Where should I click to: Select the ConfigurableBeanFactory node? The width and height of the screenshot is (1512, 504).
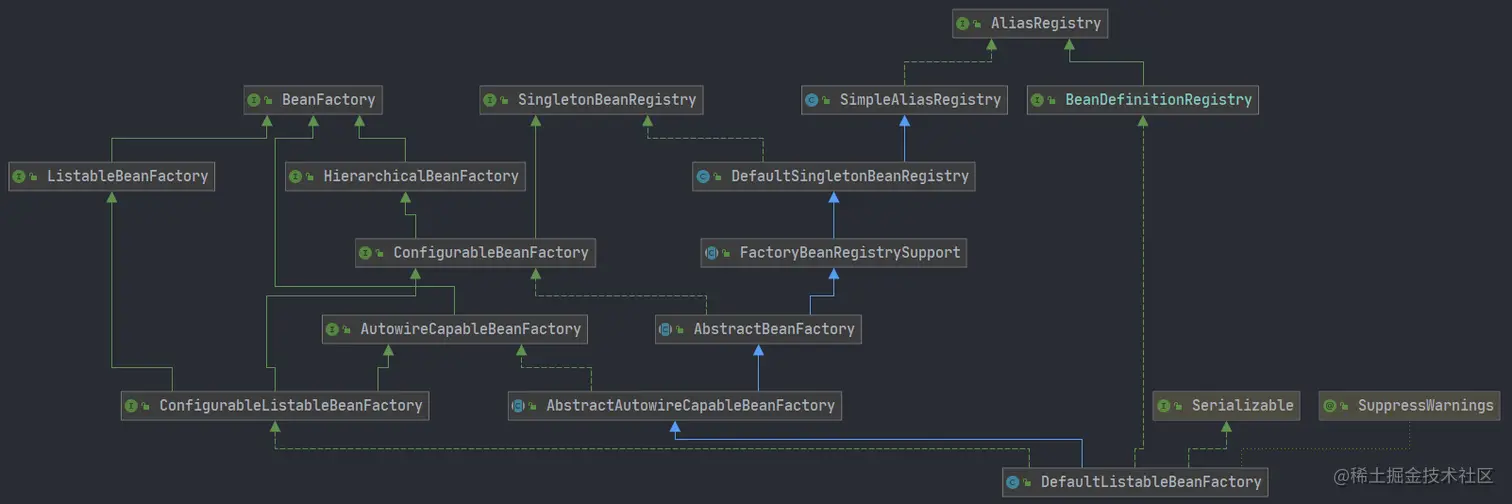tap(475, 253)
